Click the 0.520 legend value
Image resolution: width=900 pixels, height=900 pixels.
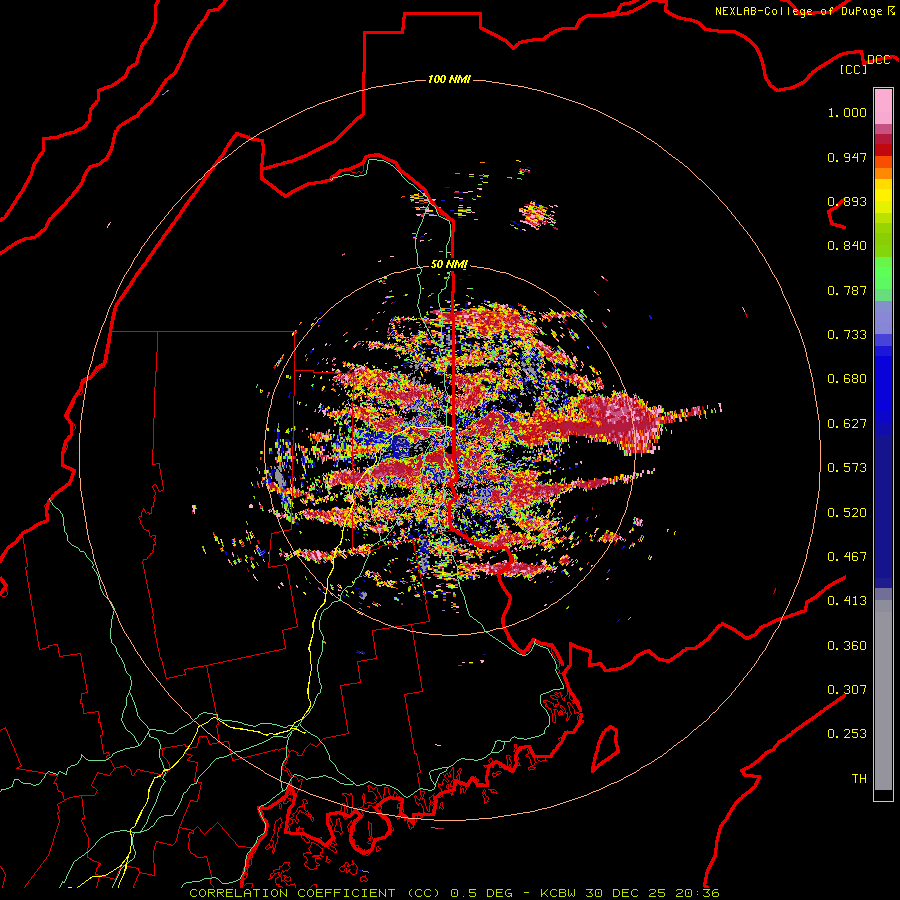pos(847,513)
